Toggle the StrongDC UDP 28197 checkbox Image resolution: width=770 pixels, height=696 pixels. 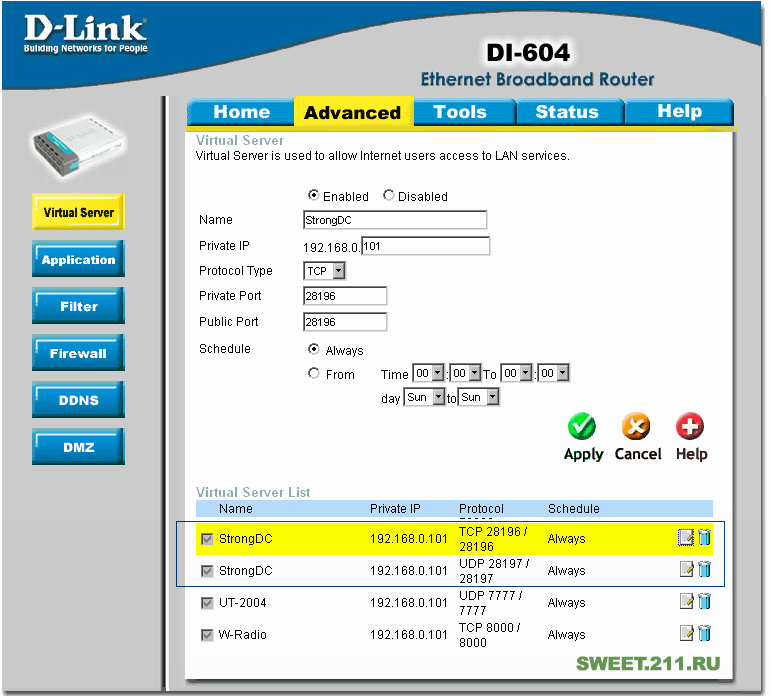coord(207,571)
